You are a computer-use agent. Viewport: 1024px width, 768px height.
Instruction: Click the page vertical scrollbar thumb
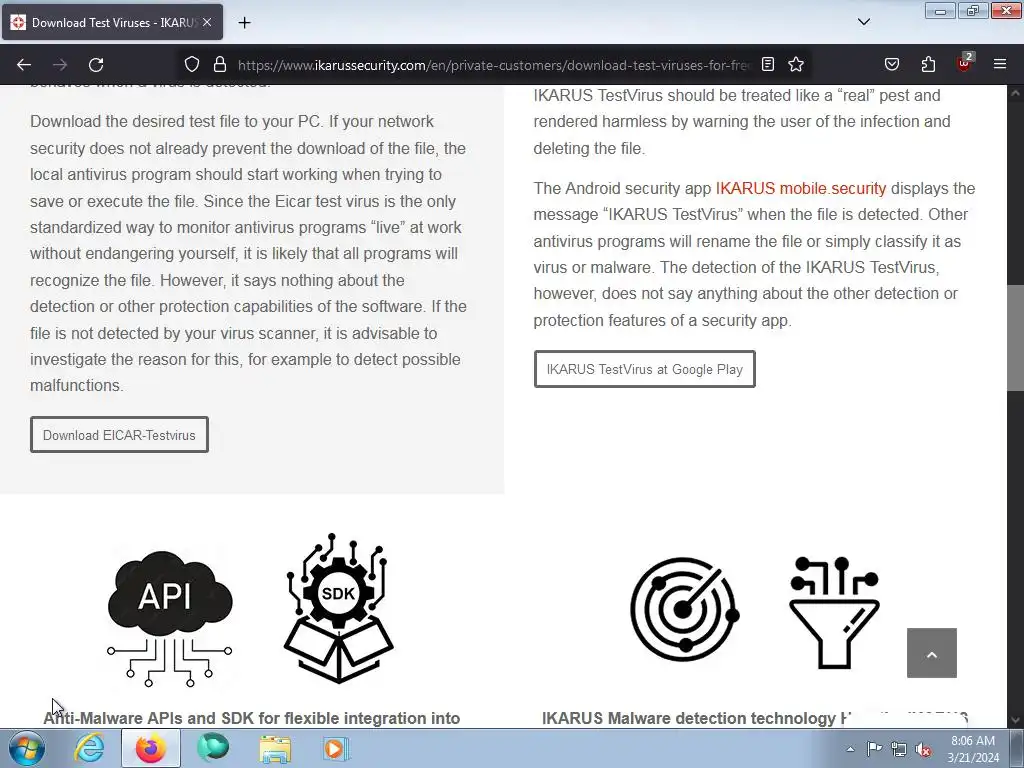(1016, 338)
